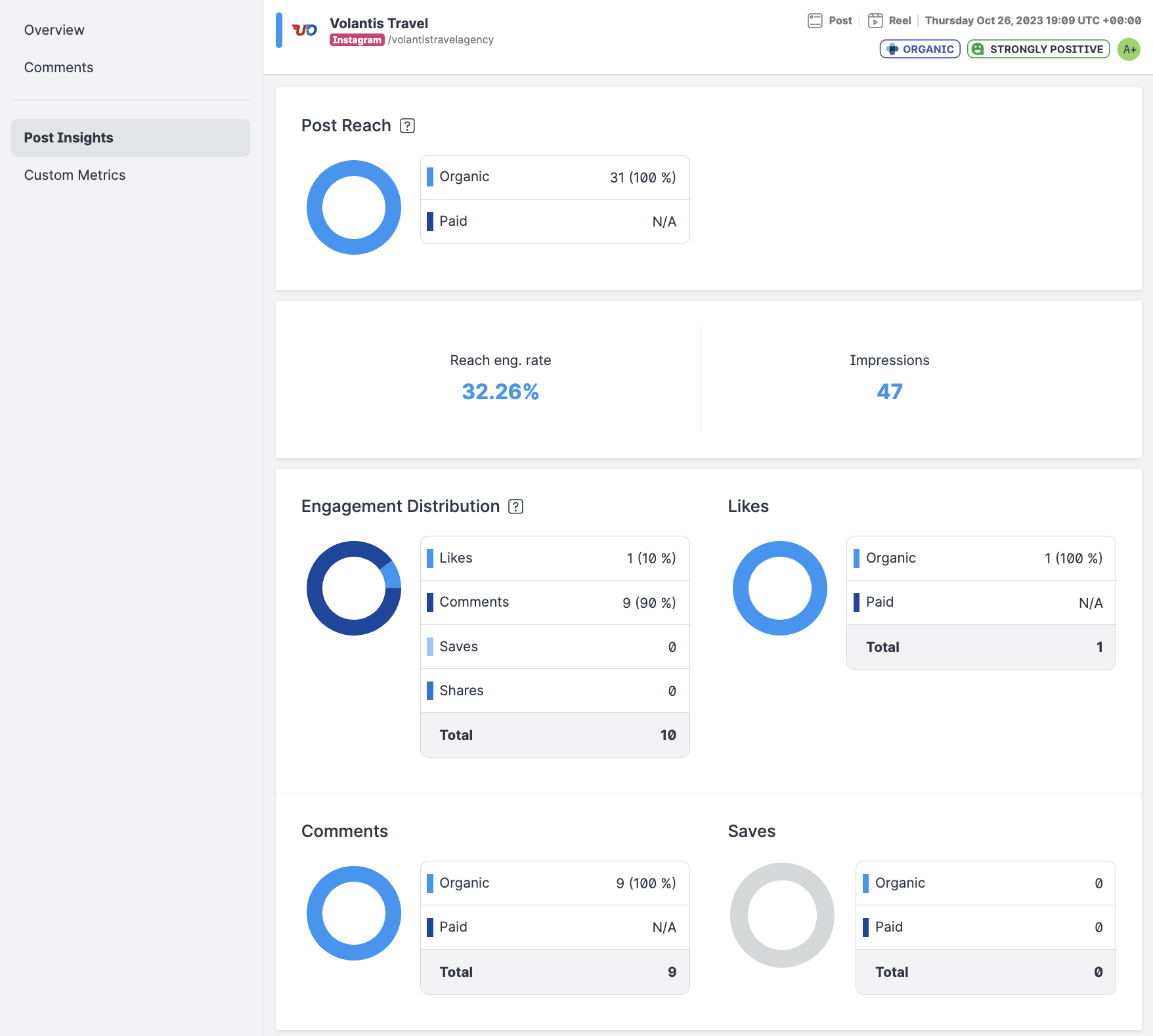Image resolution: width=1153 pixels, height=1036 pixels.
Task: Click the STRONGLY POSITIVE sentiment badge
Action: [1038, 50]
